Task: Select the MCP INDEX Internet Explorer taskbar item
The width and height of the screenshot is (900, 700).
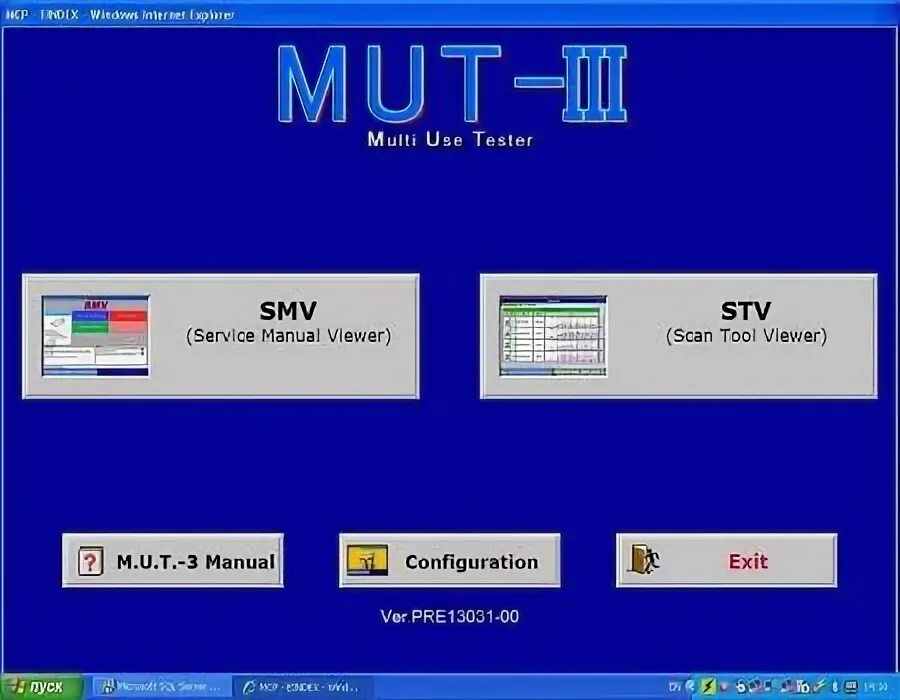Action: [303, 687]
